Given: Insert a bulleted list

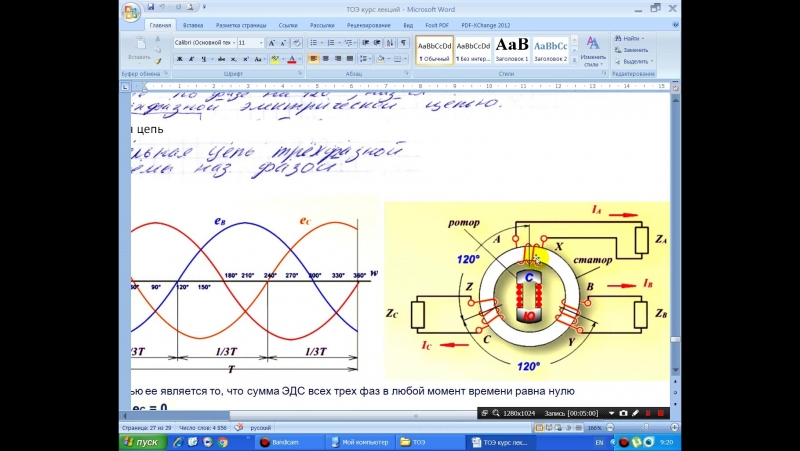Looking at the screenshot, I should (314, 43).
